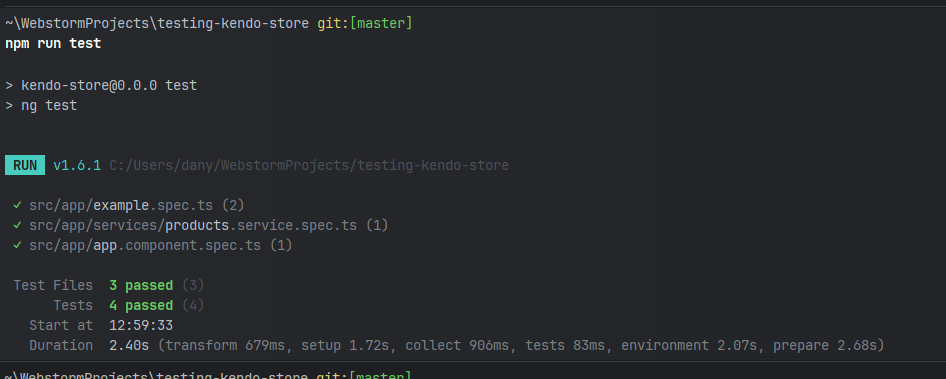Image resolution: width=946 pixels, height=379 pixels.
Task: Open products.service.spec.ts file path
Action: 193,226
